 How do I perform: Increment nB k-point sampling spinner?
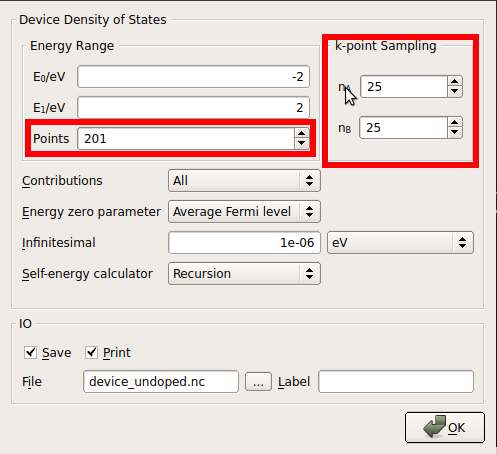point(455,123)
